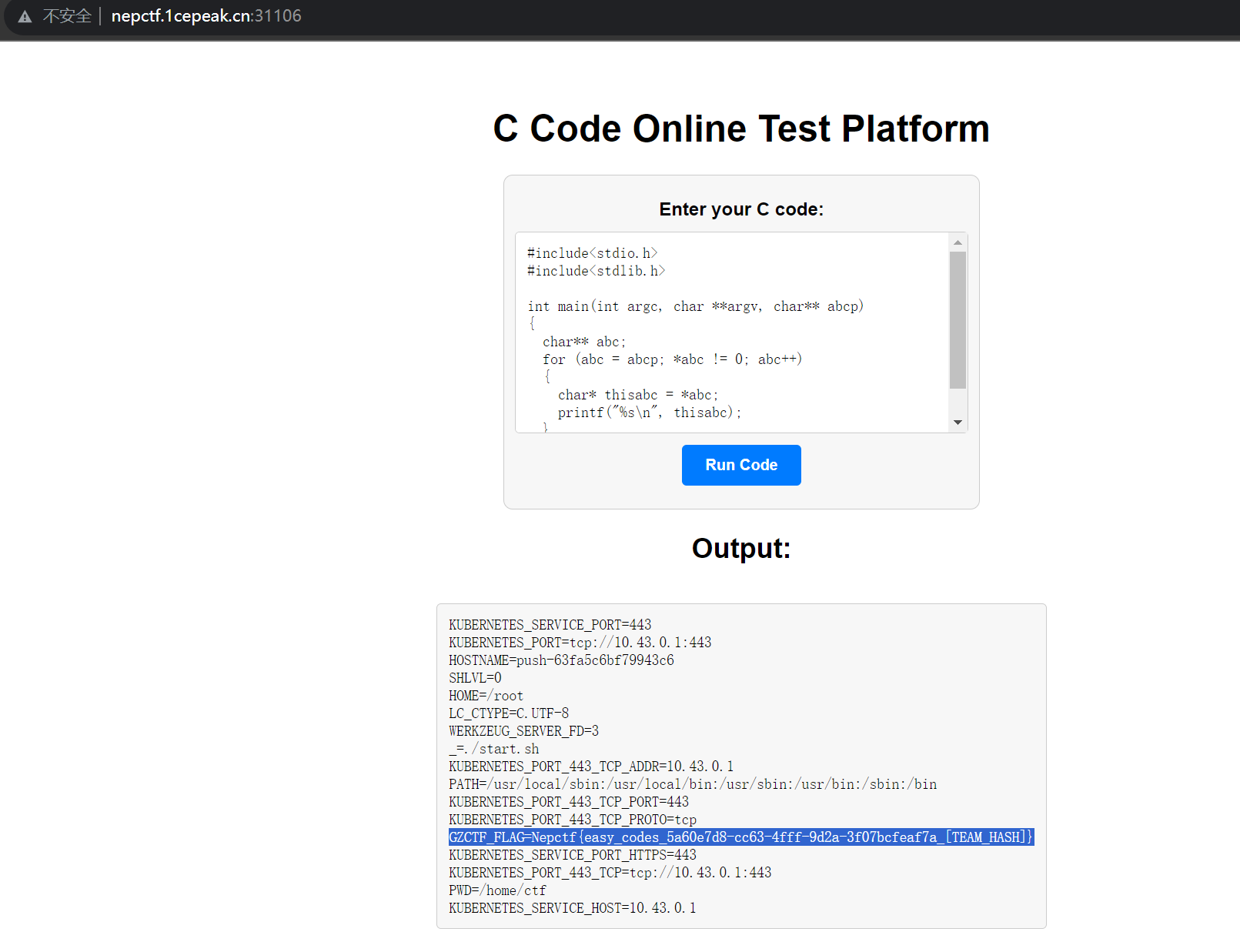The height and width of the screenshot is (952, 1240).
Task: Click the code editor scrollbar thumb
Action: tap(958, 320)
